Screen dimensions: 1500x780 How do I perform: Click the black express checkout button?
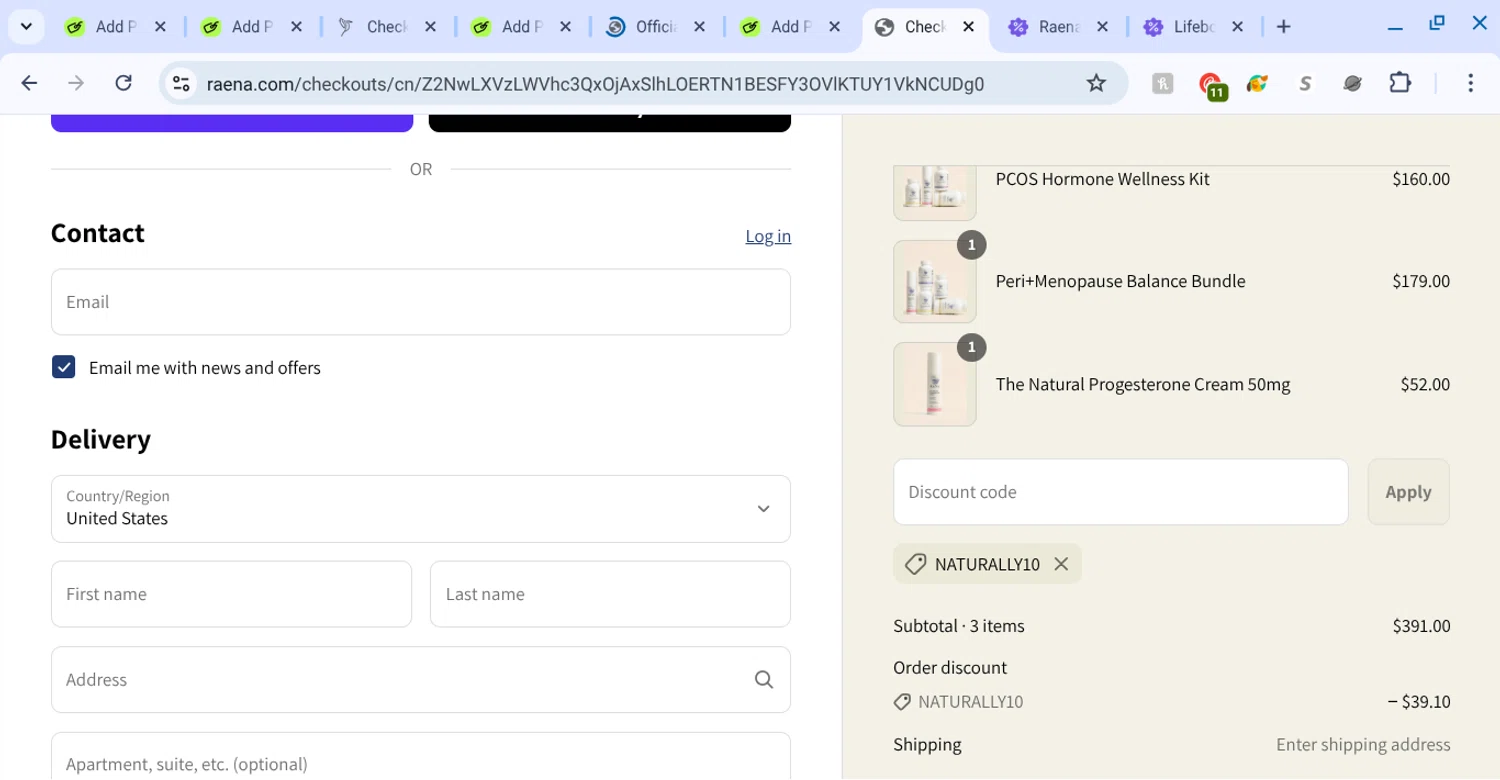(x=610, y=123)
